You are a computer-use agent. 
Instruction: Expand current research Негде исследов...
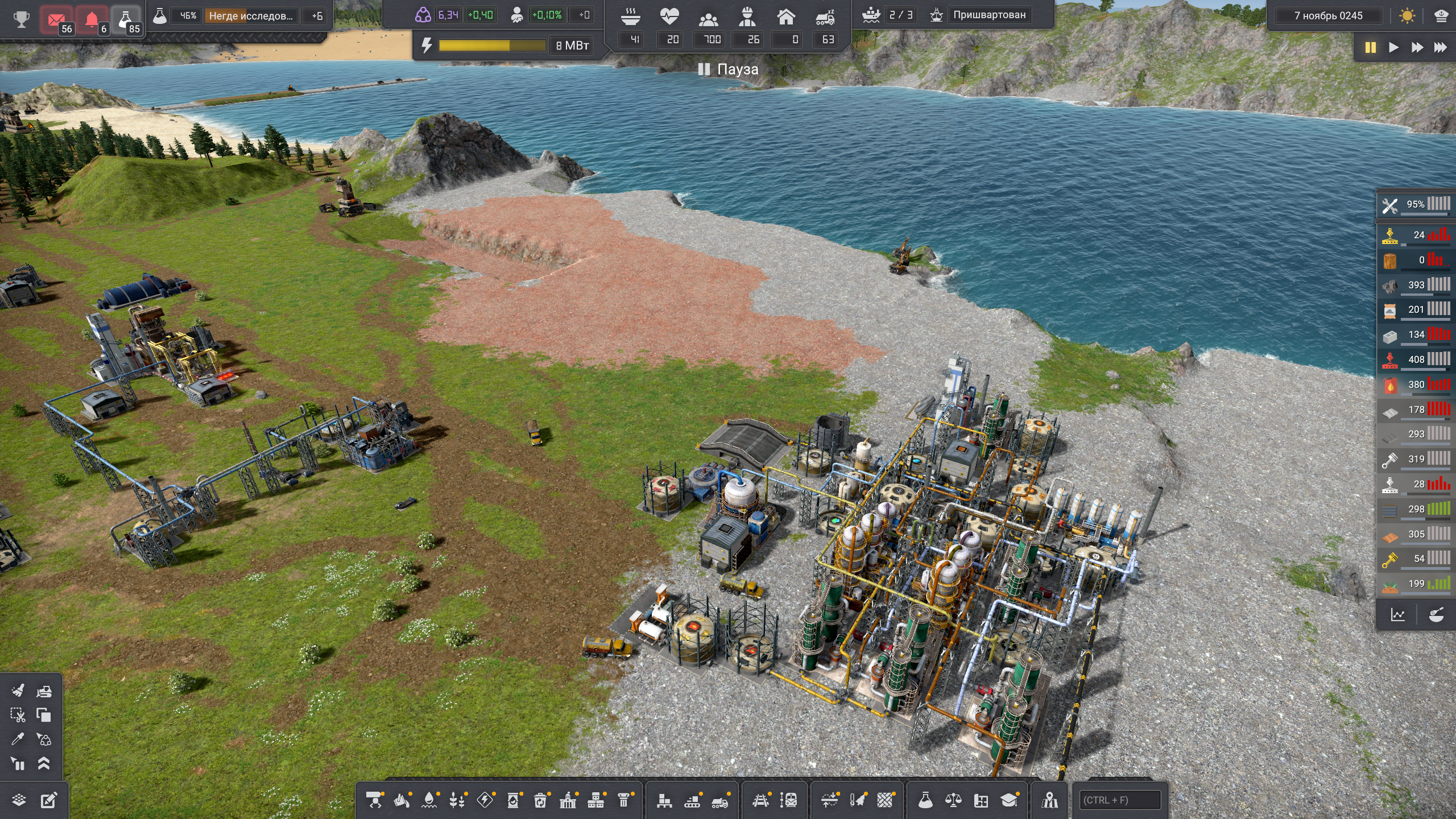[251, 16]
